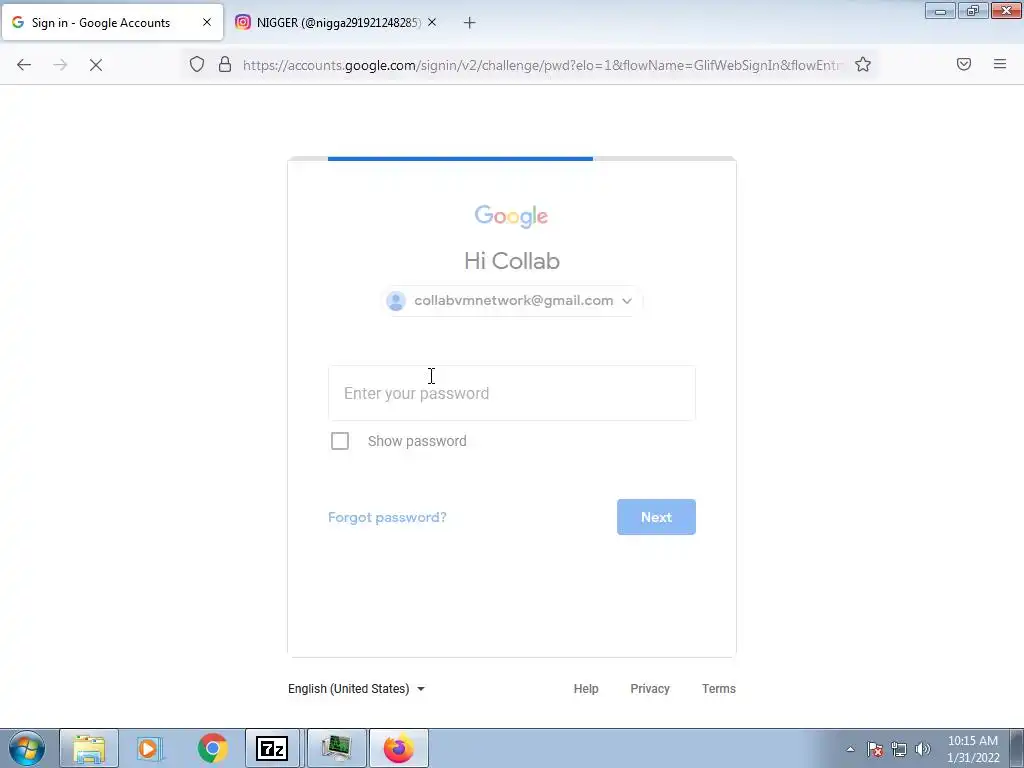Expand the collabvmnetwork@gmail.com account chooser
The height and width of the screenshot is (768, 1024).
click(x=512, y=300)
